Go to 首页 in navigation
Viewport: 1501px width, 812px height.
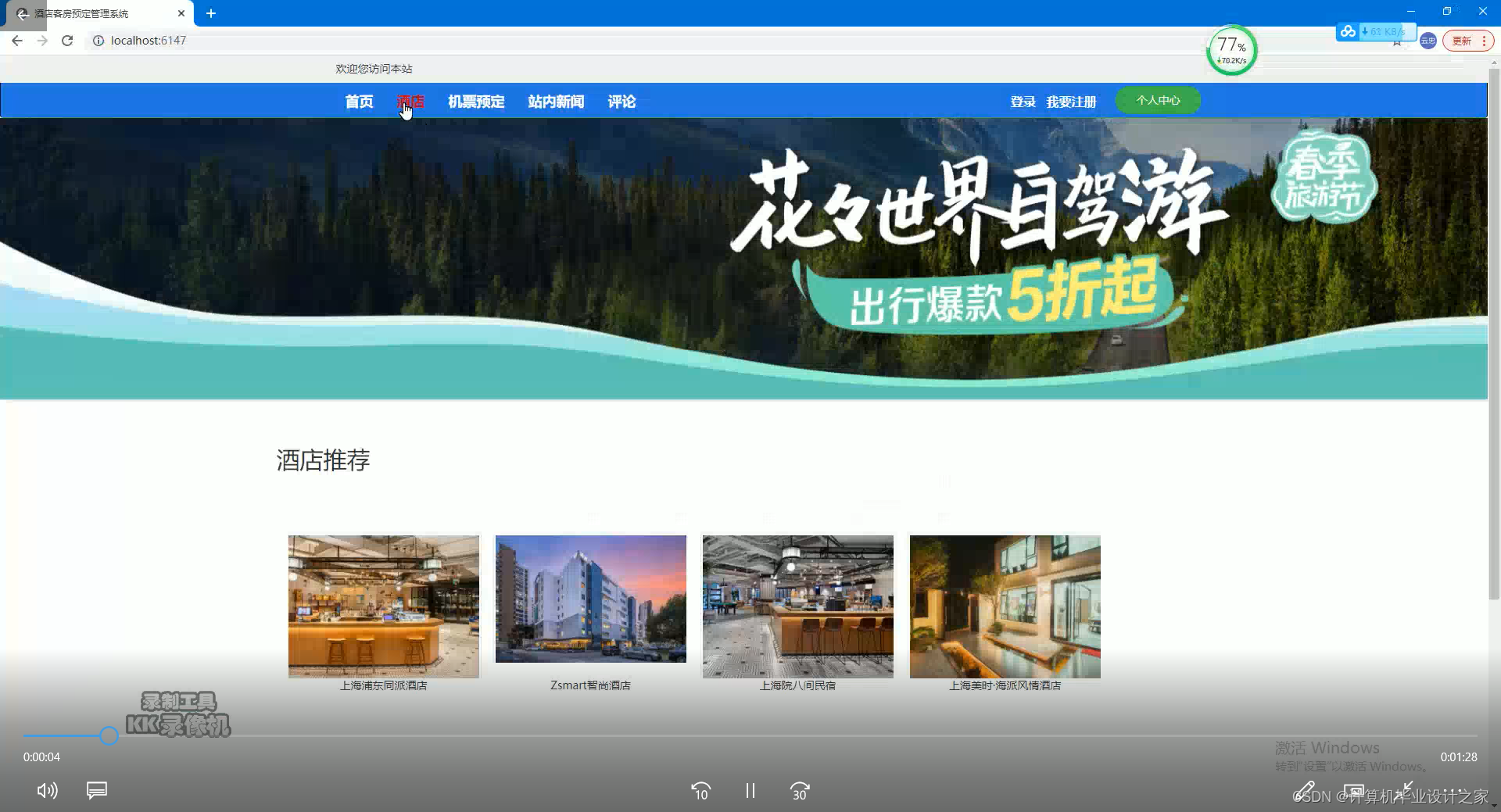pyautogui.click(x=360, y=102)
